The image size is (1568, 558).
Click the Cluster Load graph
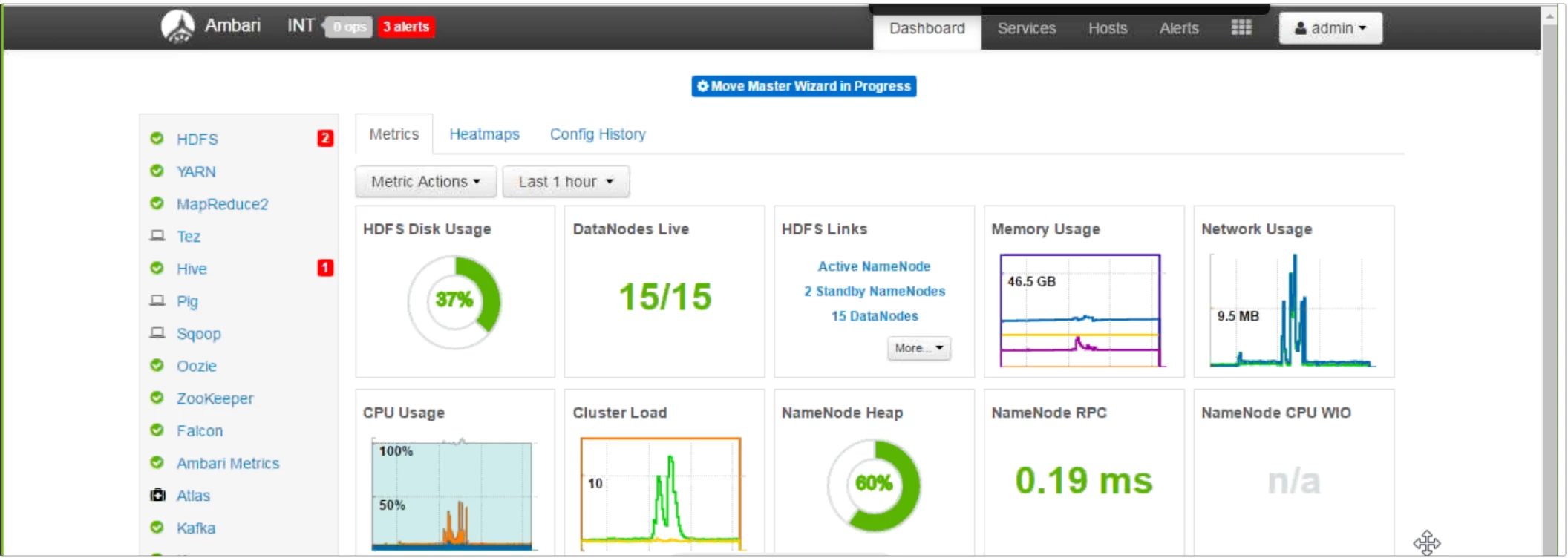tap(661, 493)
